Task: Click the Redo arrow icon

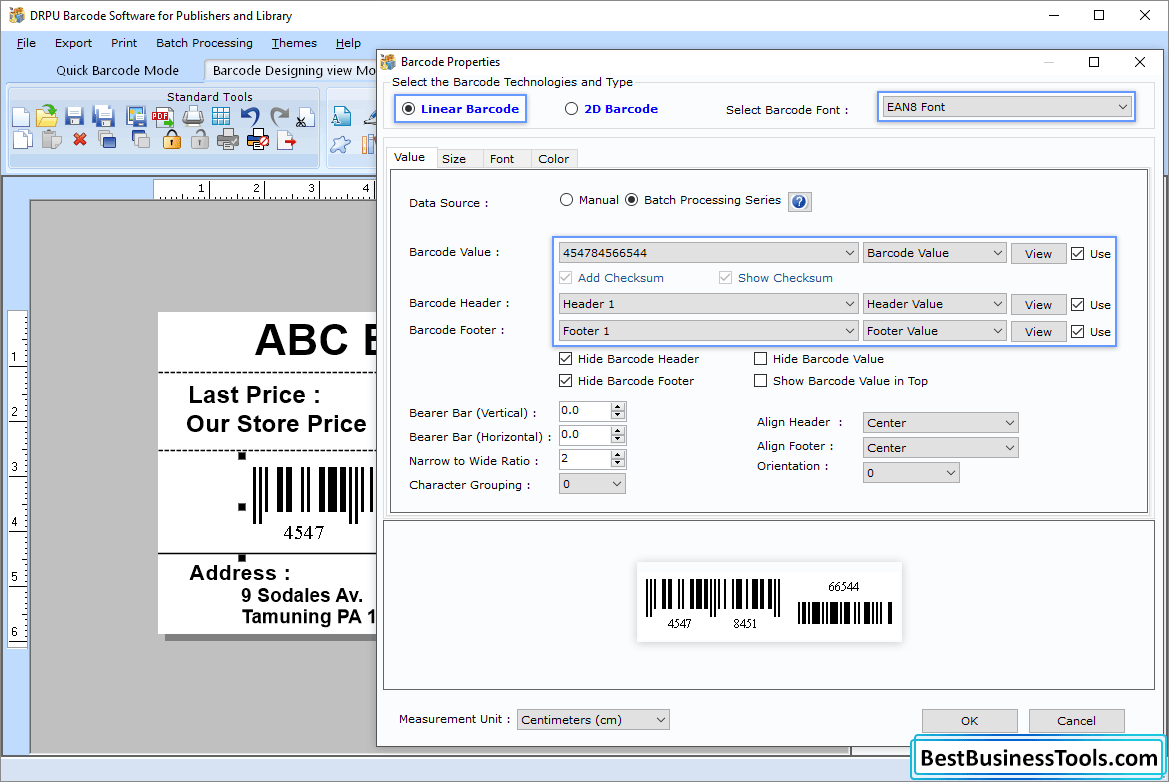Action: click(279, 114)
